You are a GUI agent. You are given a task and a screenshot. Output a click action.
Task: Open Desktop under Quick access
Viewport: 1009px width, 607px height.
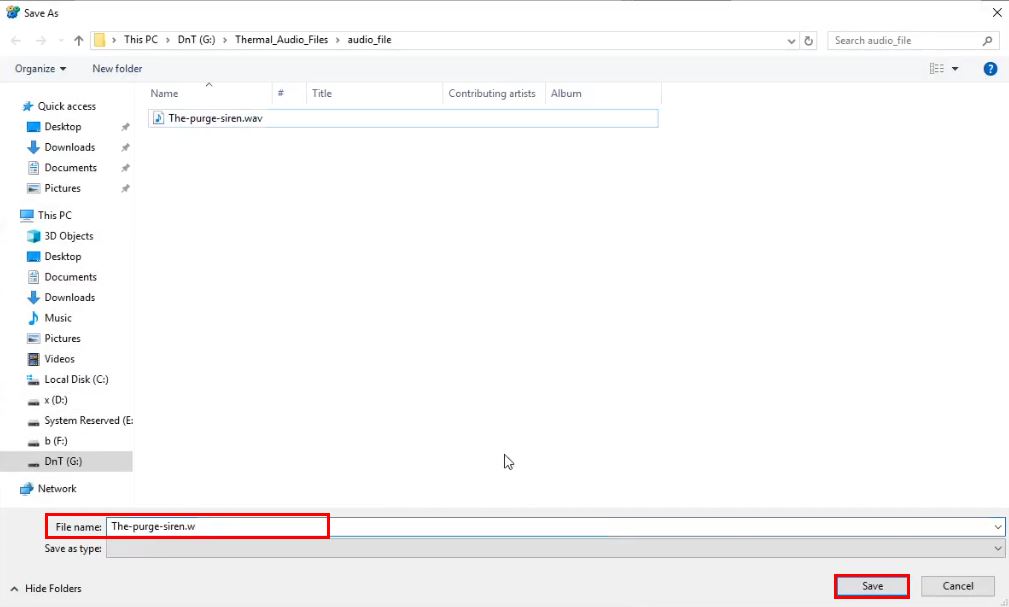[x=62, y=127]
